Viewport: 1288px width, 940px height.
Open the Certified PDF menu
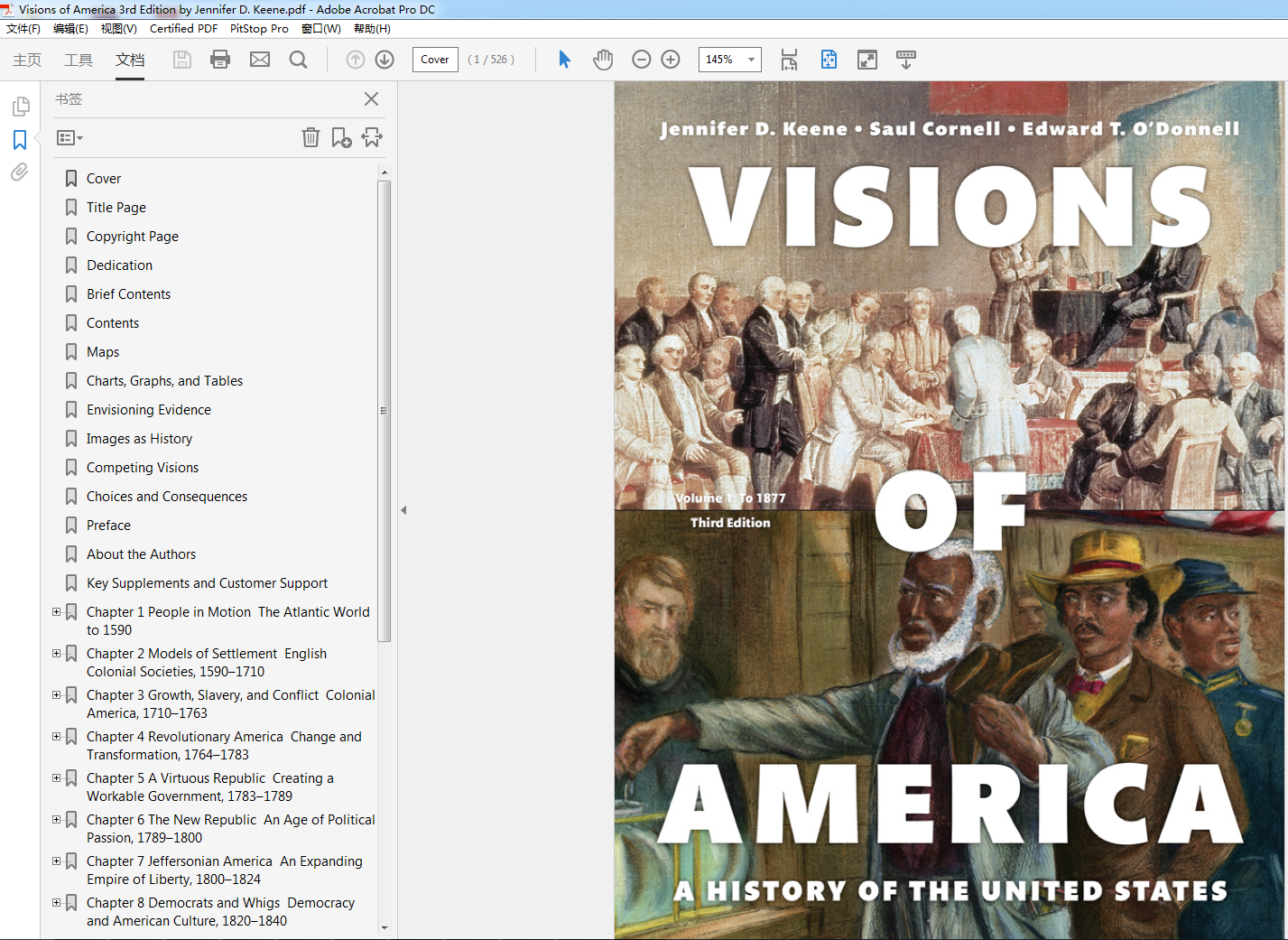coord(183,29)
